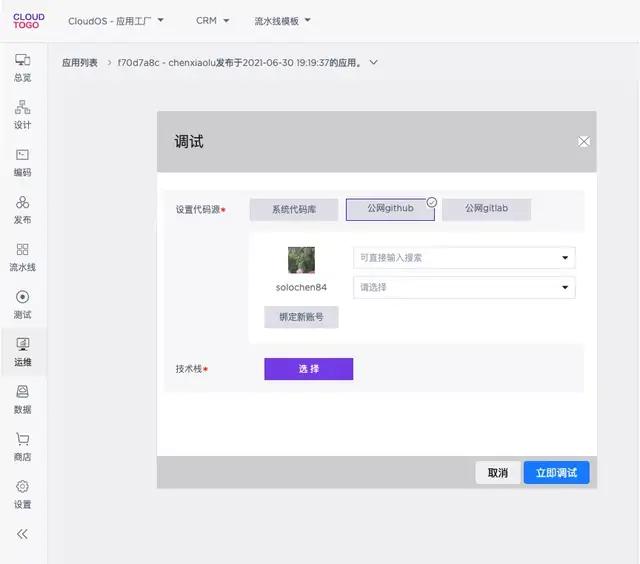The height and width of the screenshot is (564, 640).
Task: Open the 数据 data sidebar icon
Action: 22,399
